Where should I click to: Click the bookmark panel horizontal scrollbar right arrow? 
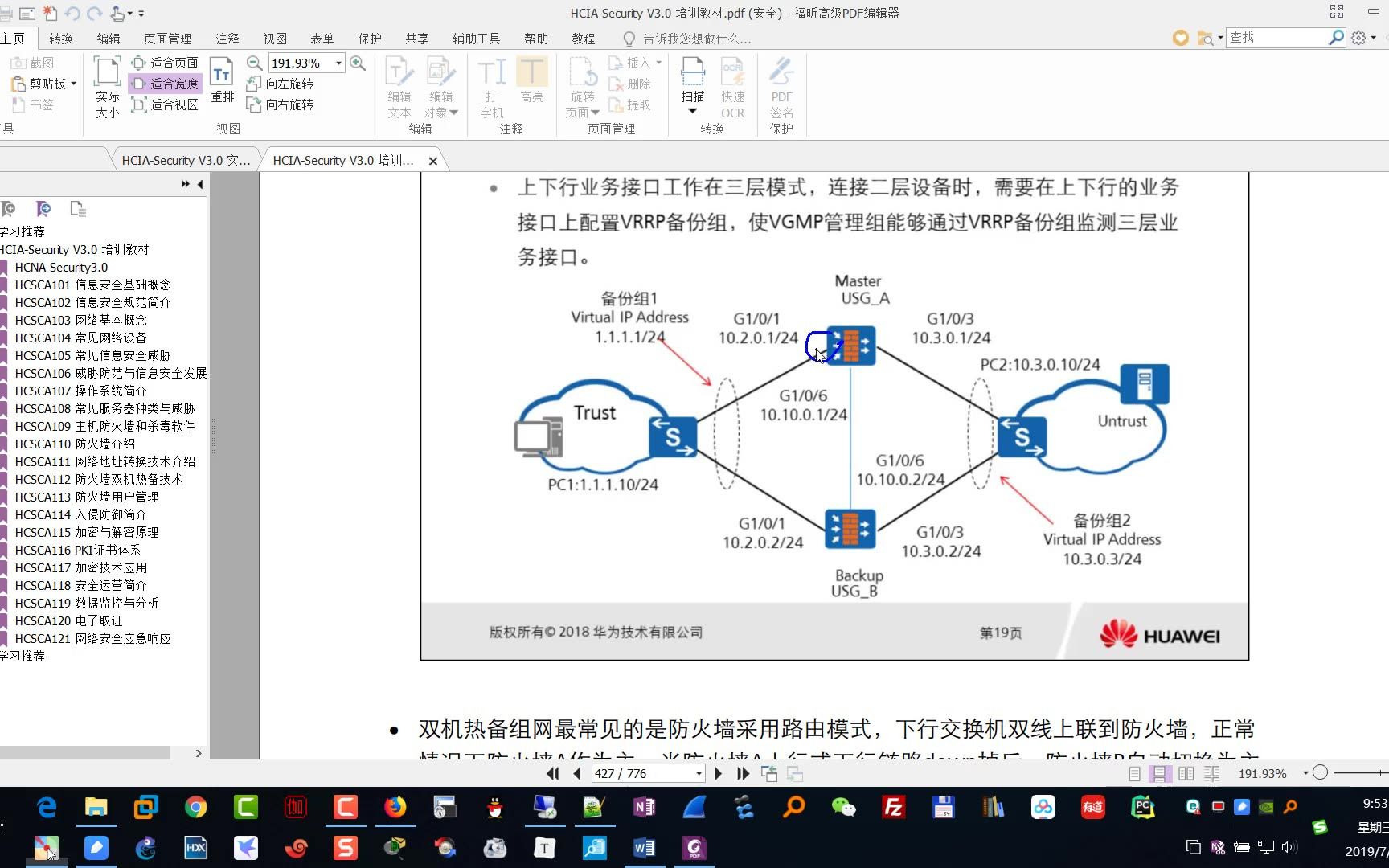pos(199,753)
